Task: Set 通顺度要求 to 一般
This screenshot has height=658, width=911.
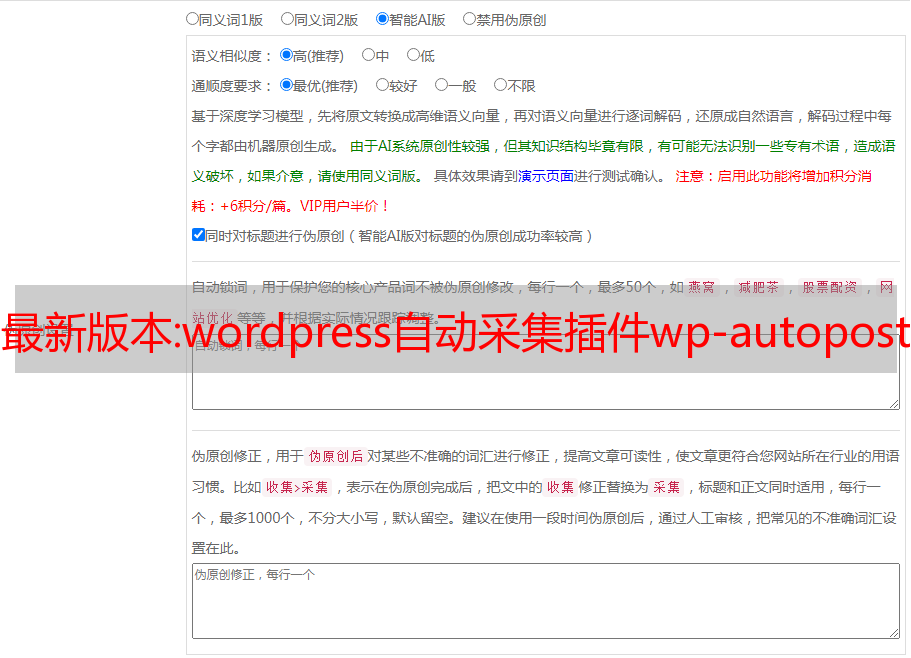Action: click(442, 85)
